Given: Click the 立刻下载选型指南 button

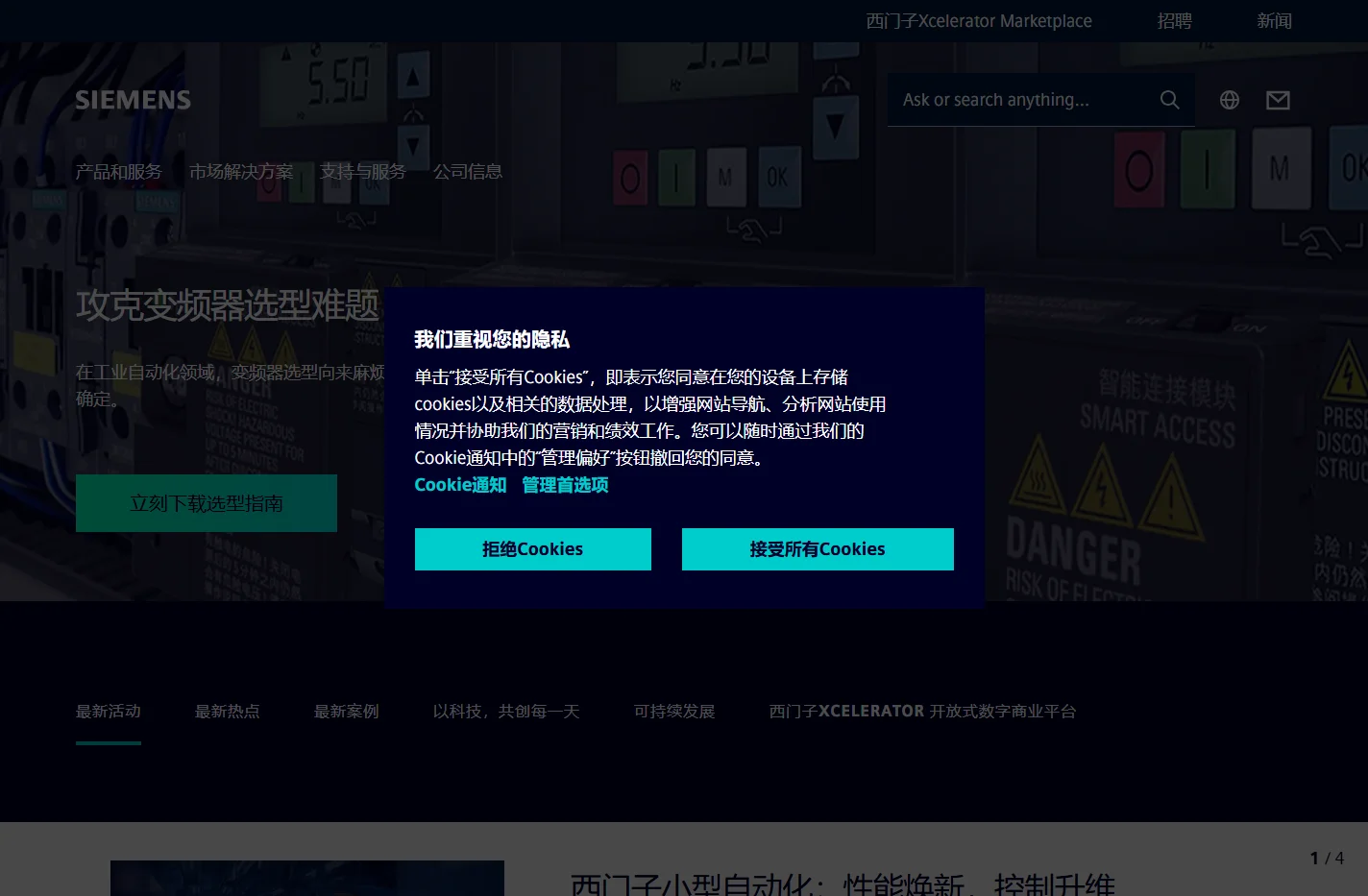Looking at the screenshot, I should point(207,503).
